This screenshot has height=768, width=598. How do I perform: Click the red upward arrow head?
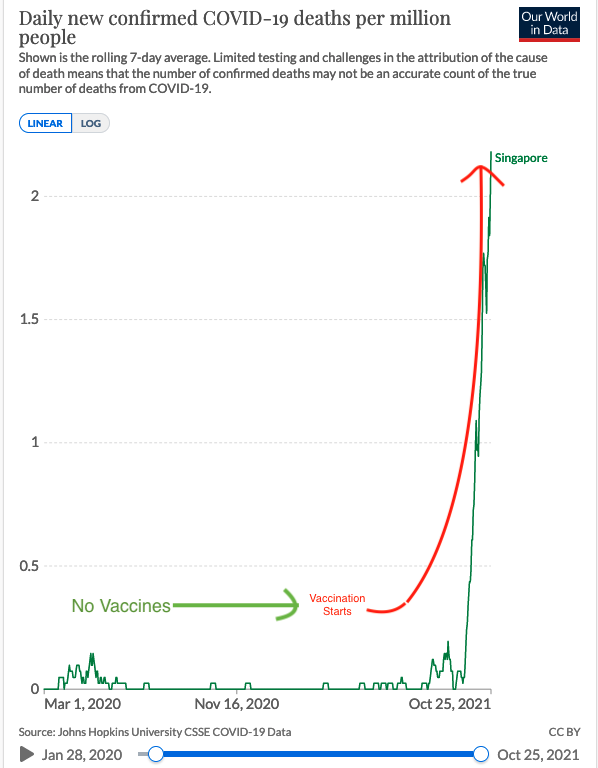point(482,175)
